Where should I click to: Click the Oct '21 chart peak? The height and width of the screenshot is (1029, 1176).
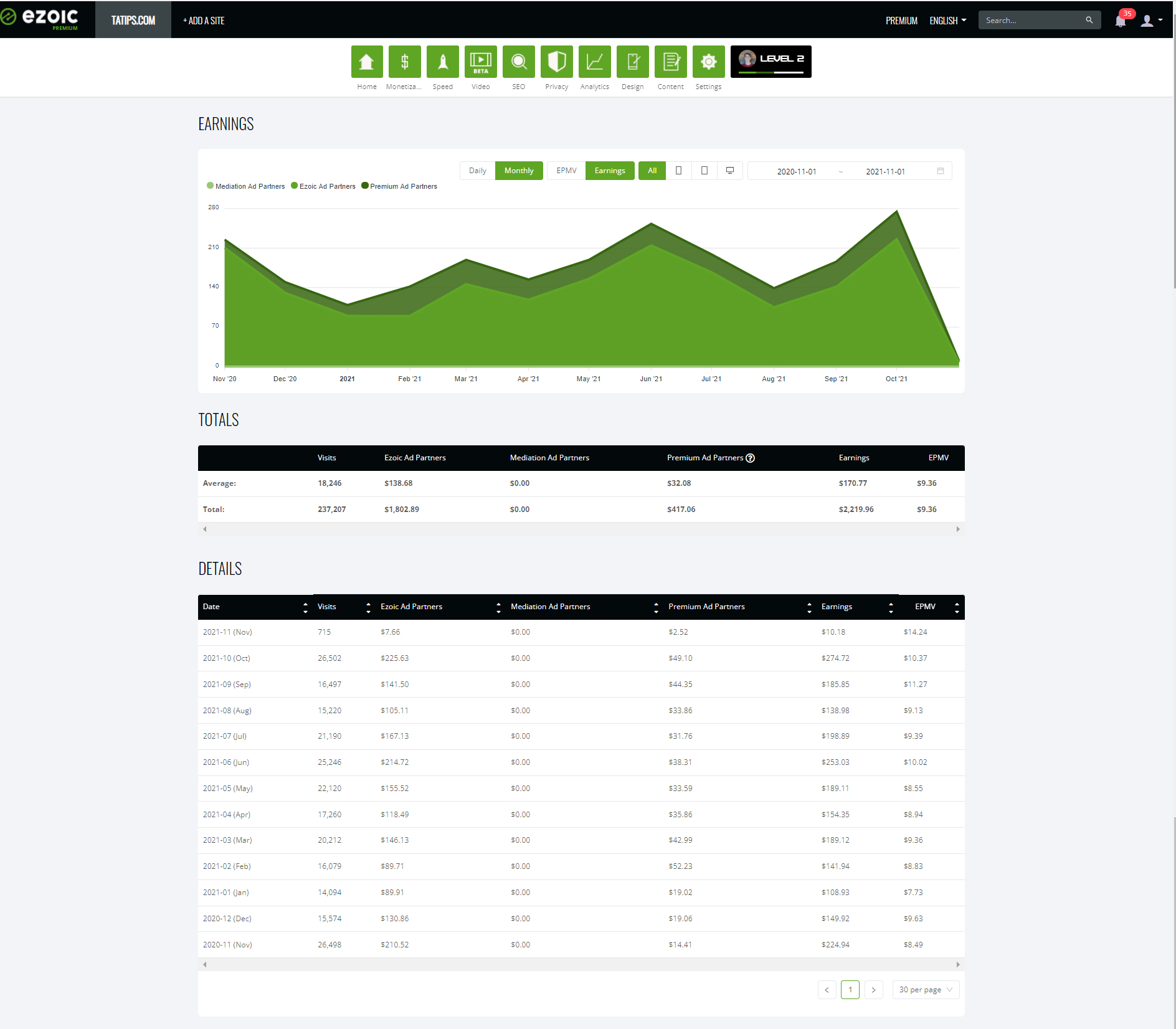point(897,211)
